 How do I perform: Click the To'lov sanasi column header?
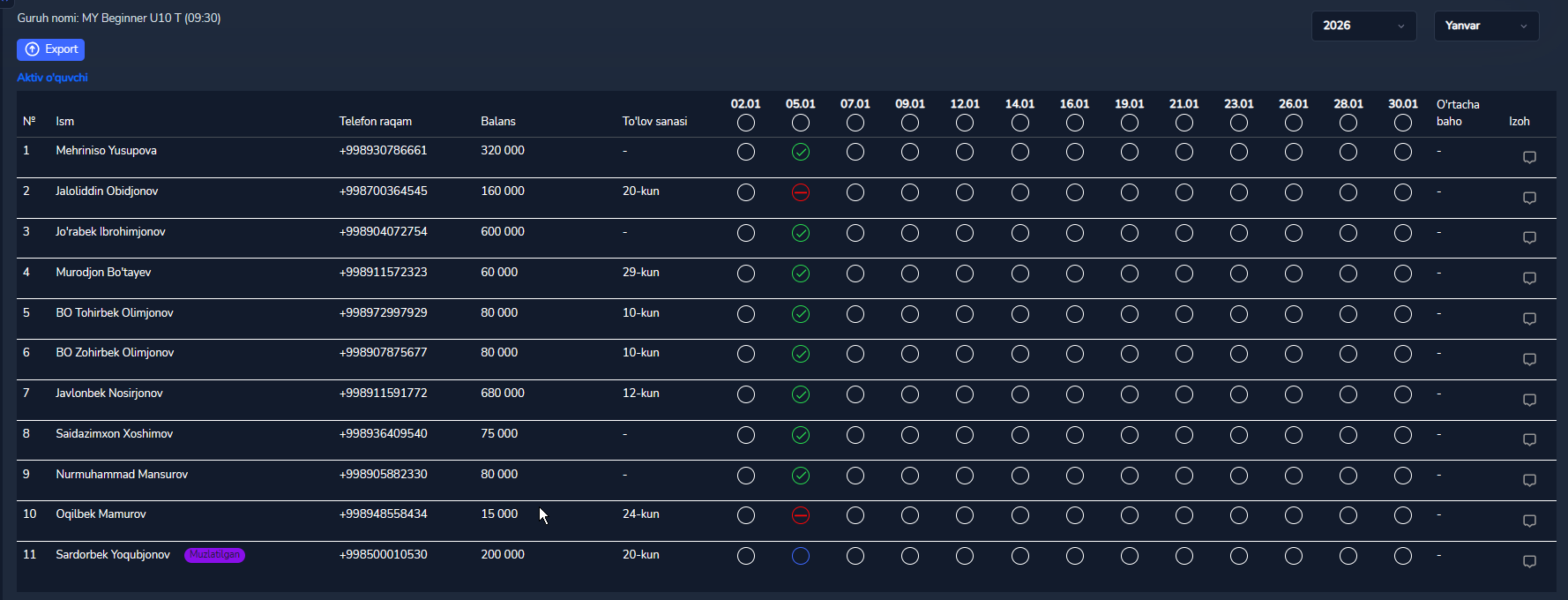coord(654,122)
